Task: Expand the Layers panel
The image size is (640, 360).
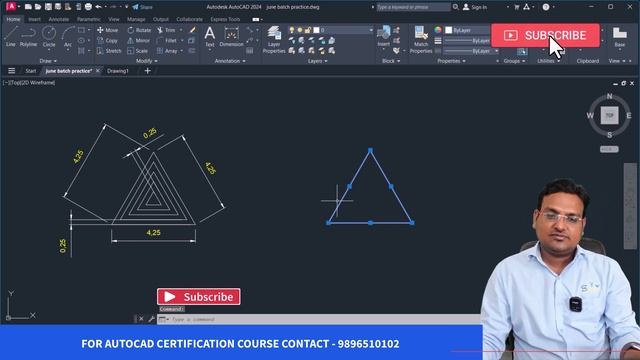Action: [x=317, y=61]
